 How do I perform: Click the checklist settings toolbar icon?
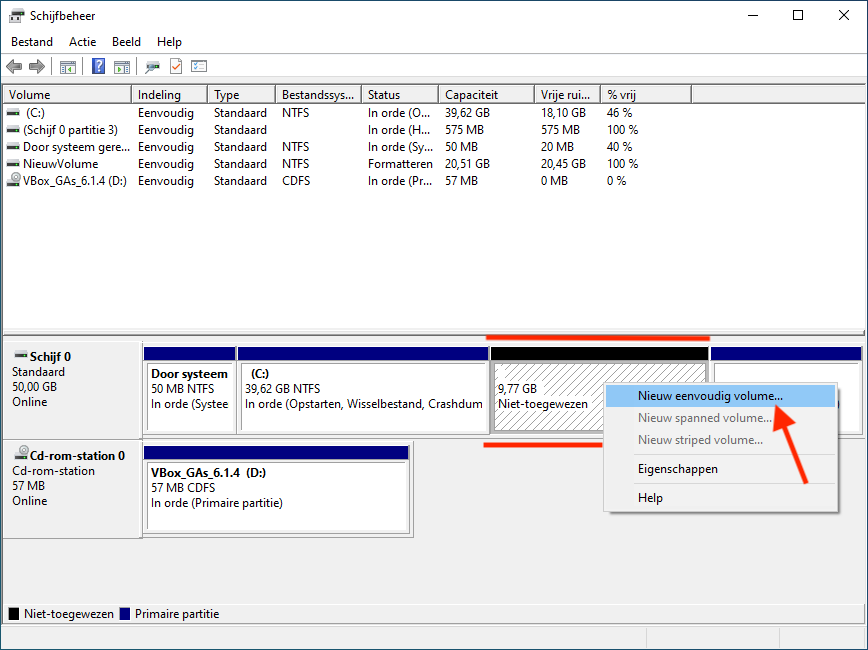click(x=199, y=67)
